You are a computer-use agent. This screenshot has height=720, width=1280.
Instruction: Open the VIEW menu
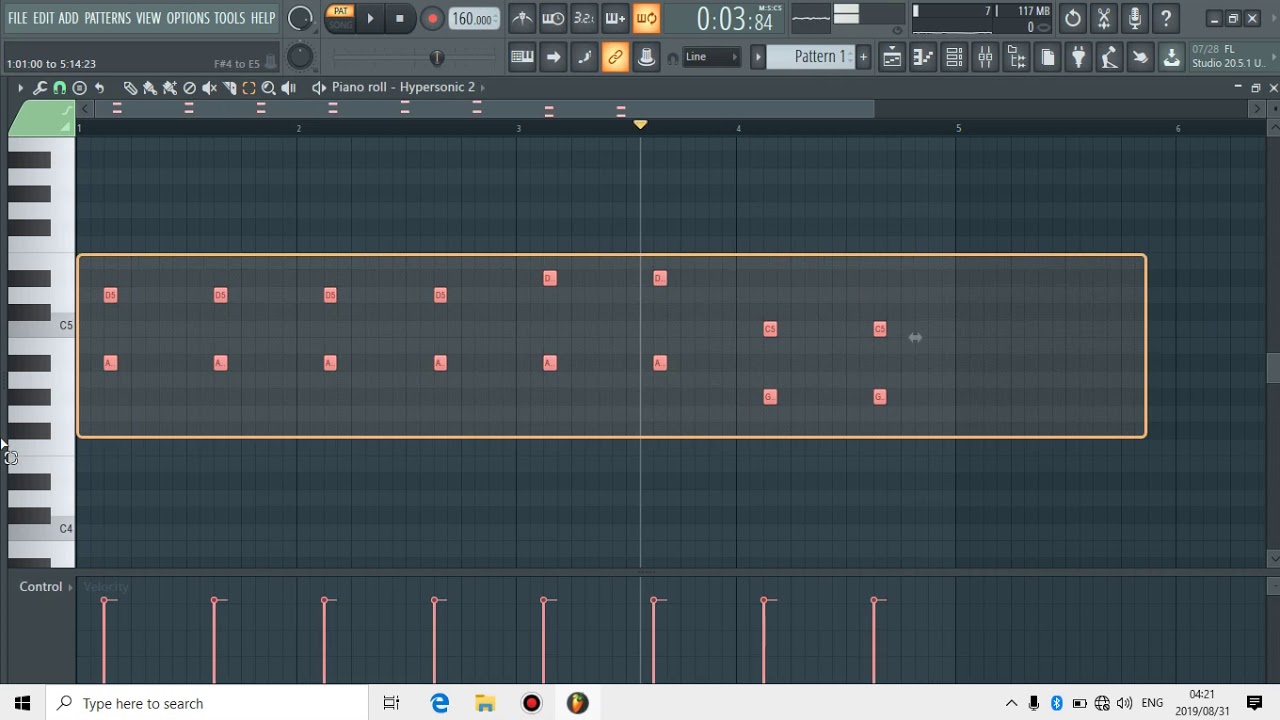(x=148, y=18)
